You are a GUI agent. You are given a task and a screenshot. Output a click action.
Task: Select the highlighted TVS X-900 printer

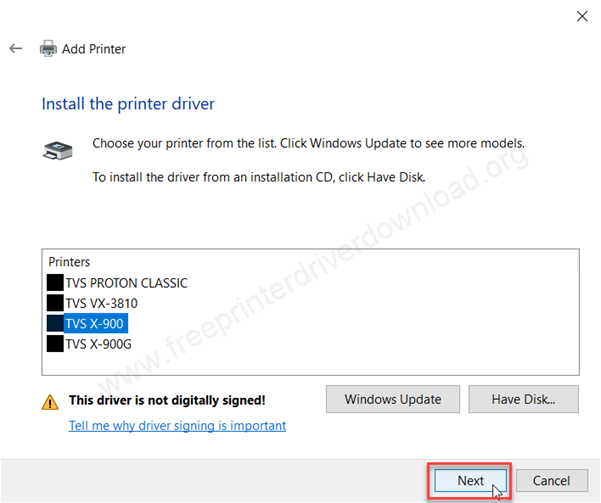(x=96, y=323)
